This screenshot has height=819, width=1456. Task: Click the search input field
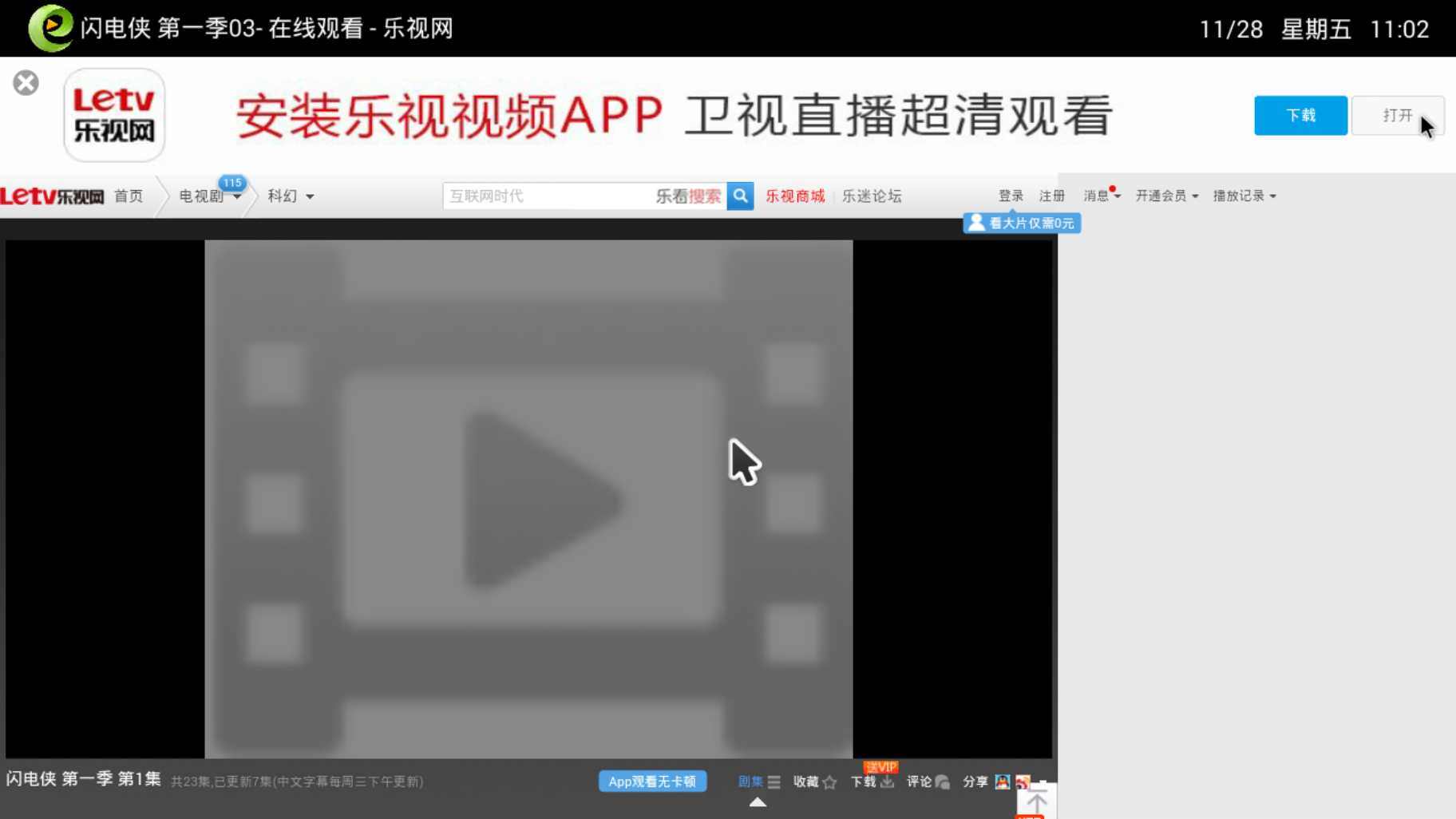[x=547, y=196]
